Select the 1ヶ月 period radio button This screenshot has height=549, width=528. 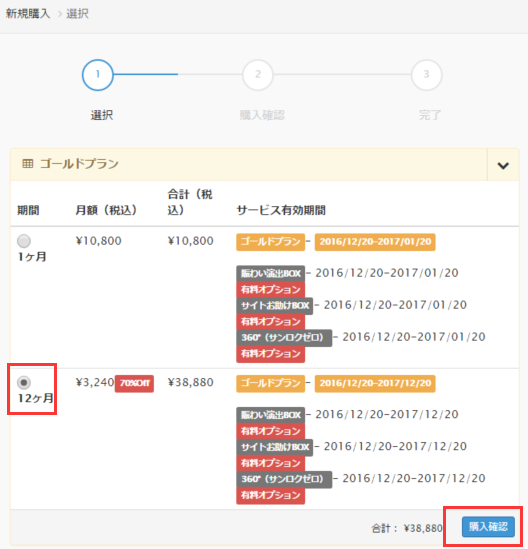click(24, 241)
